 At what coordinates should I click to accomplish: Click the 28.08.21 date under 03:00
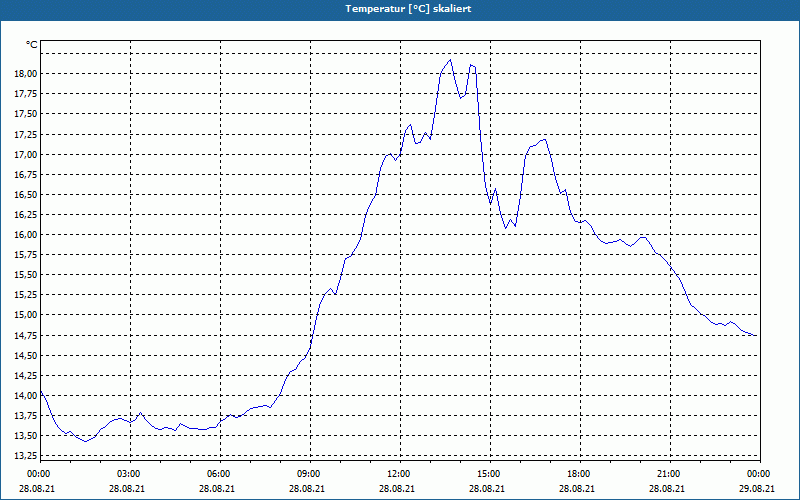pos(127,488)
